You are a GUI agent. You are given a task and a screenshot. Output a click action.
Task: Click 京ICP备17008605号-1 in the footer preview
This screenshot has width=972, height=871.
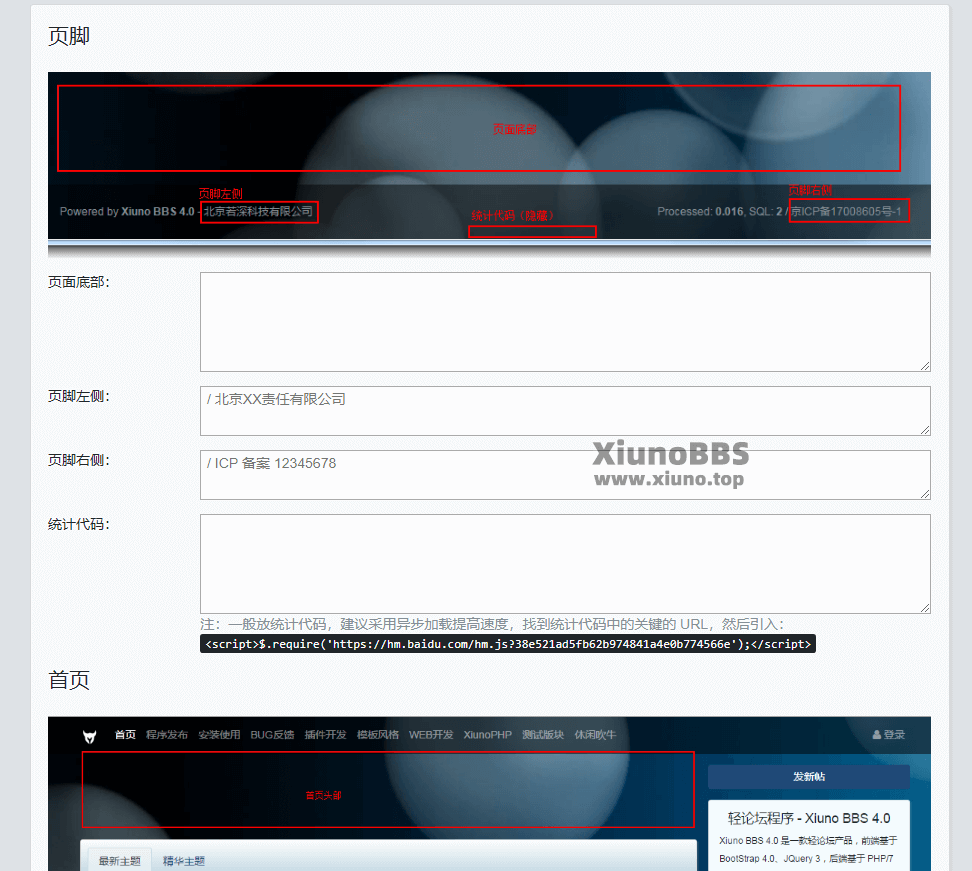tap(846, 211)
